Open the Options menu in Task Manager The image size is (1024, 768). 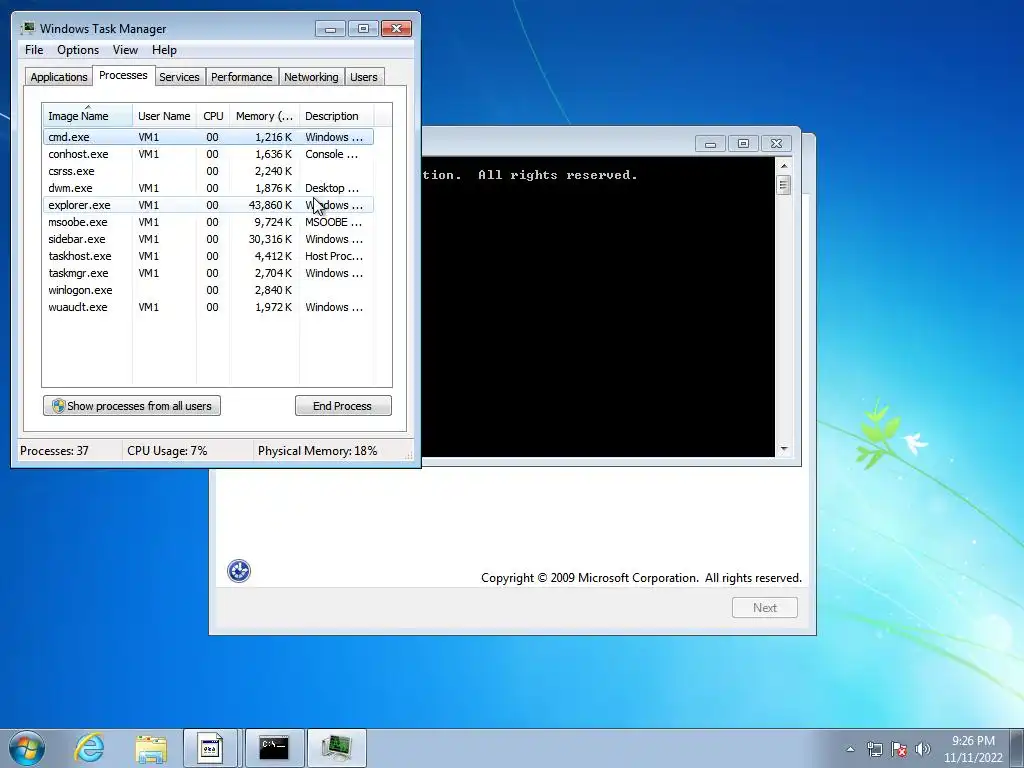click(78, 50)
